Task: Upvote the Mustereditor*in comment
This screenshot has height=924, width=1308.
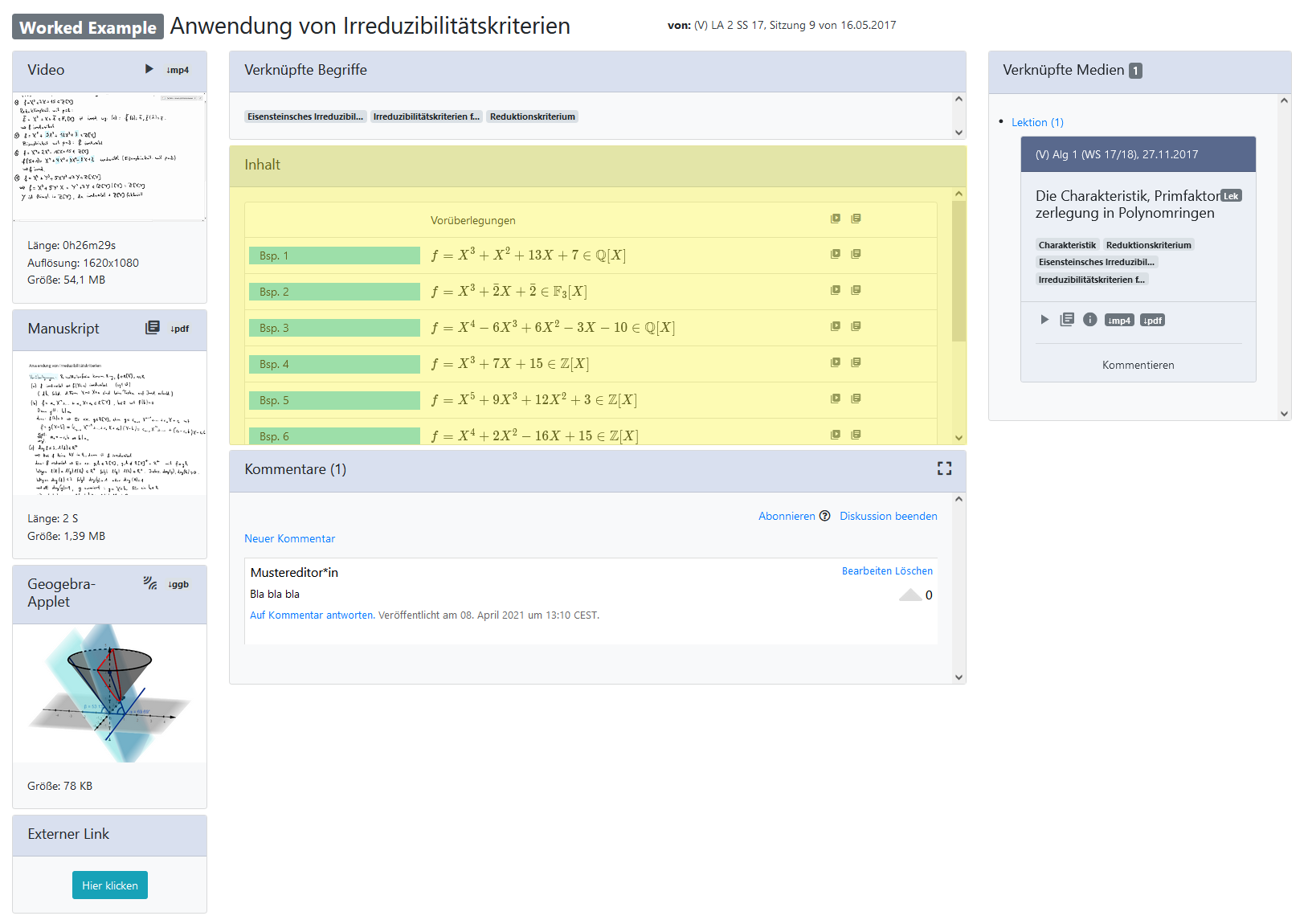Action: click(x=910, y=595)
